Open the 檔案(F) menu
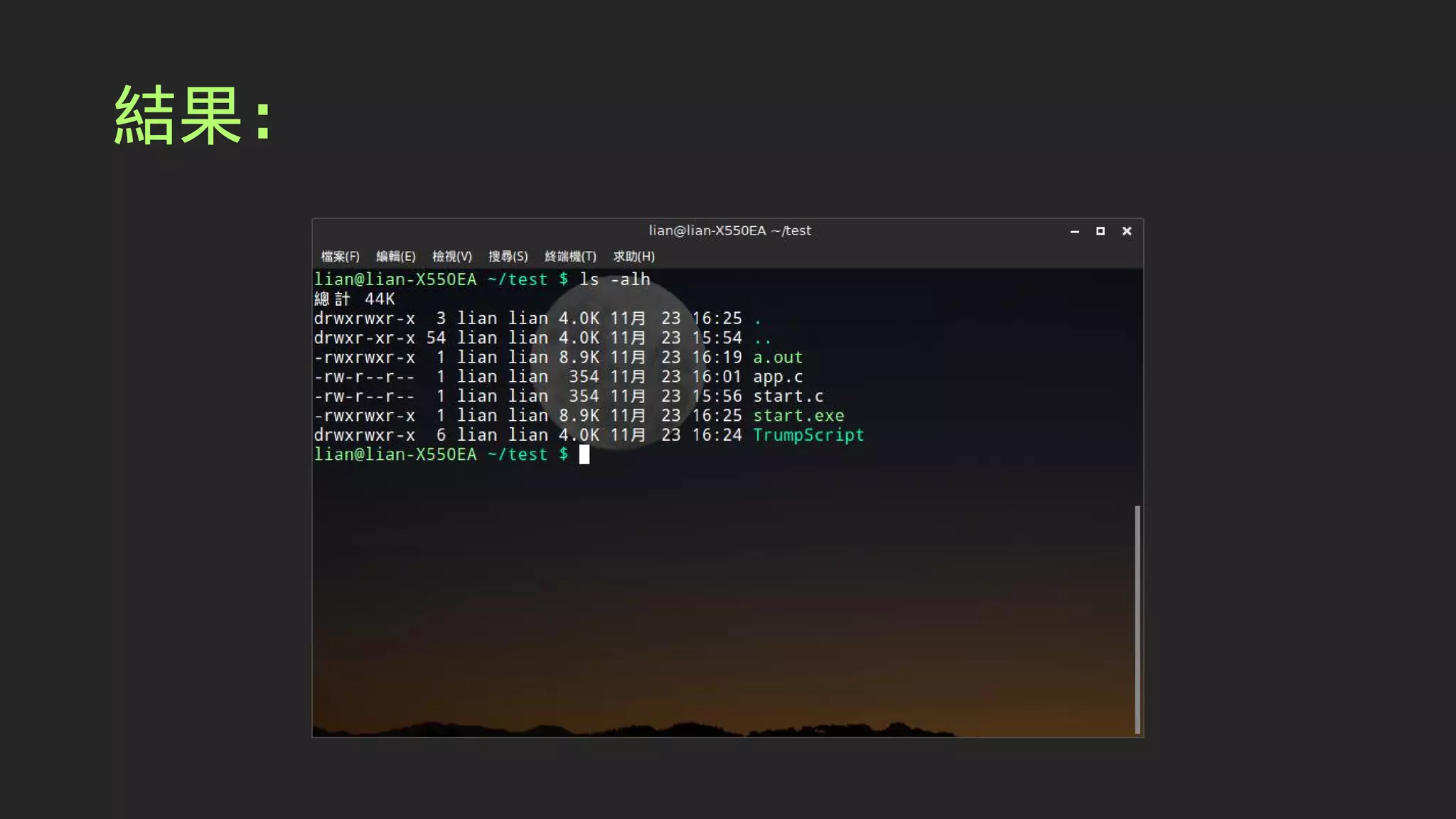This screenshot has width=1456, height=819. (x=340, y=256)
